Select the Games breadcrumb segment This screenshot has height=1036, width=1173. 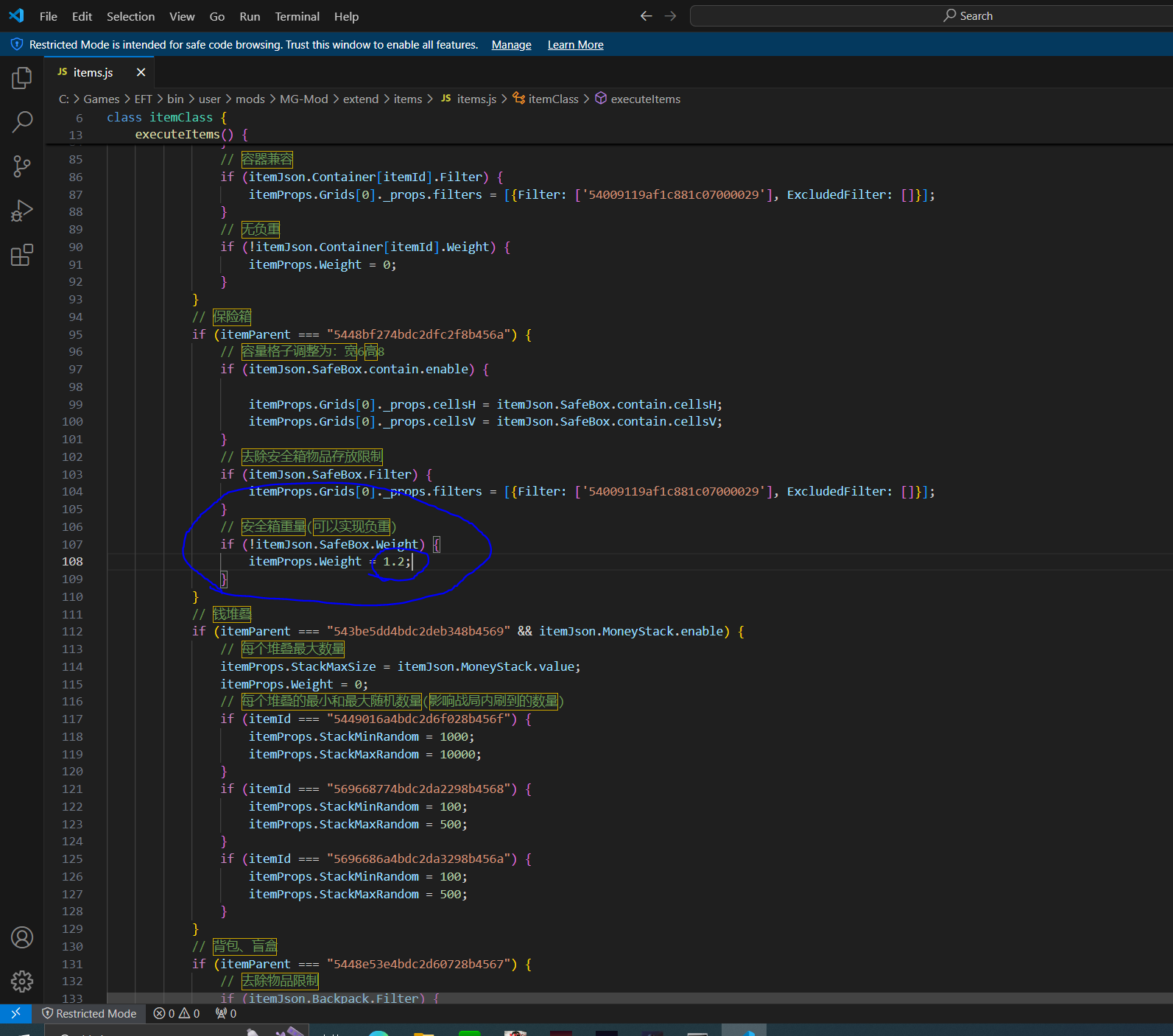pos(101,99)
